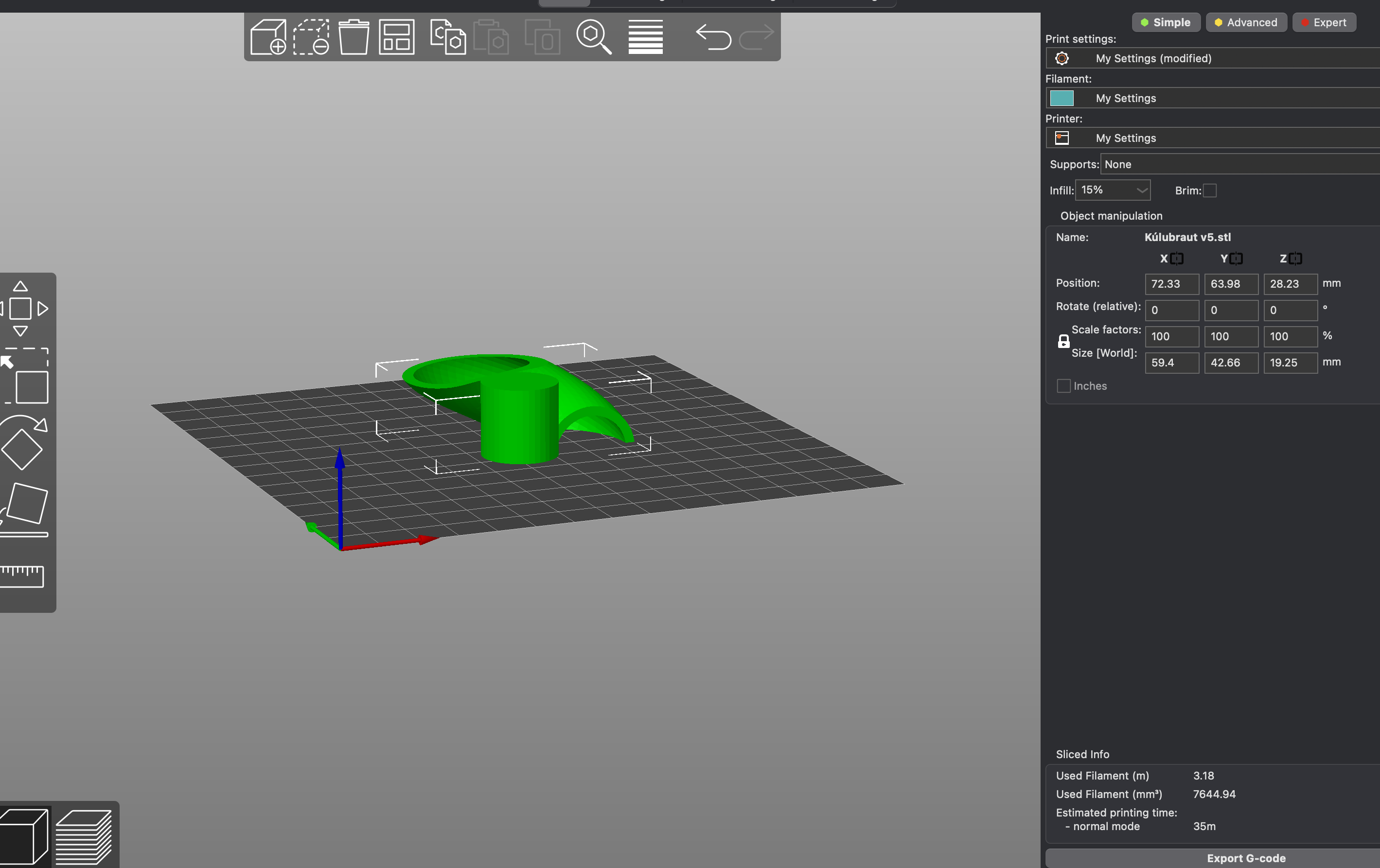Image resolution: width=1380 pixels, height=868 pixels.
Task: Enable the Brim checkbox
Action: 1209,190
